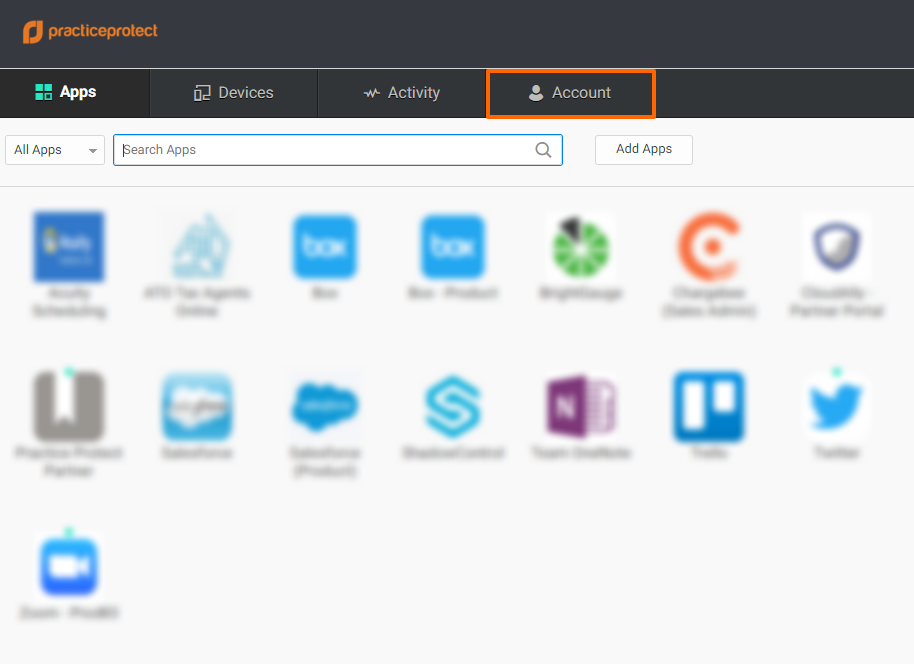Click the shield-shaped partner portal app icon
Screen dimensions: 914x664
[836, 247]
